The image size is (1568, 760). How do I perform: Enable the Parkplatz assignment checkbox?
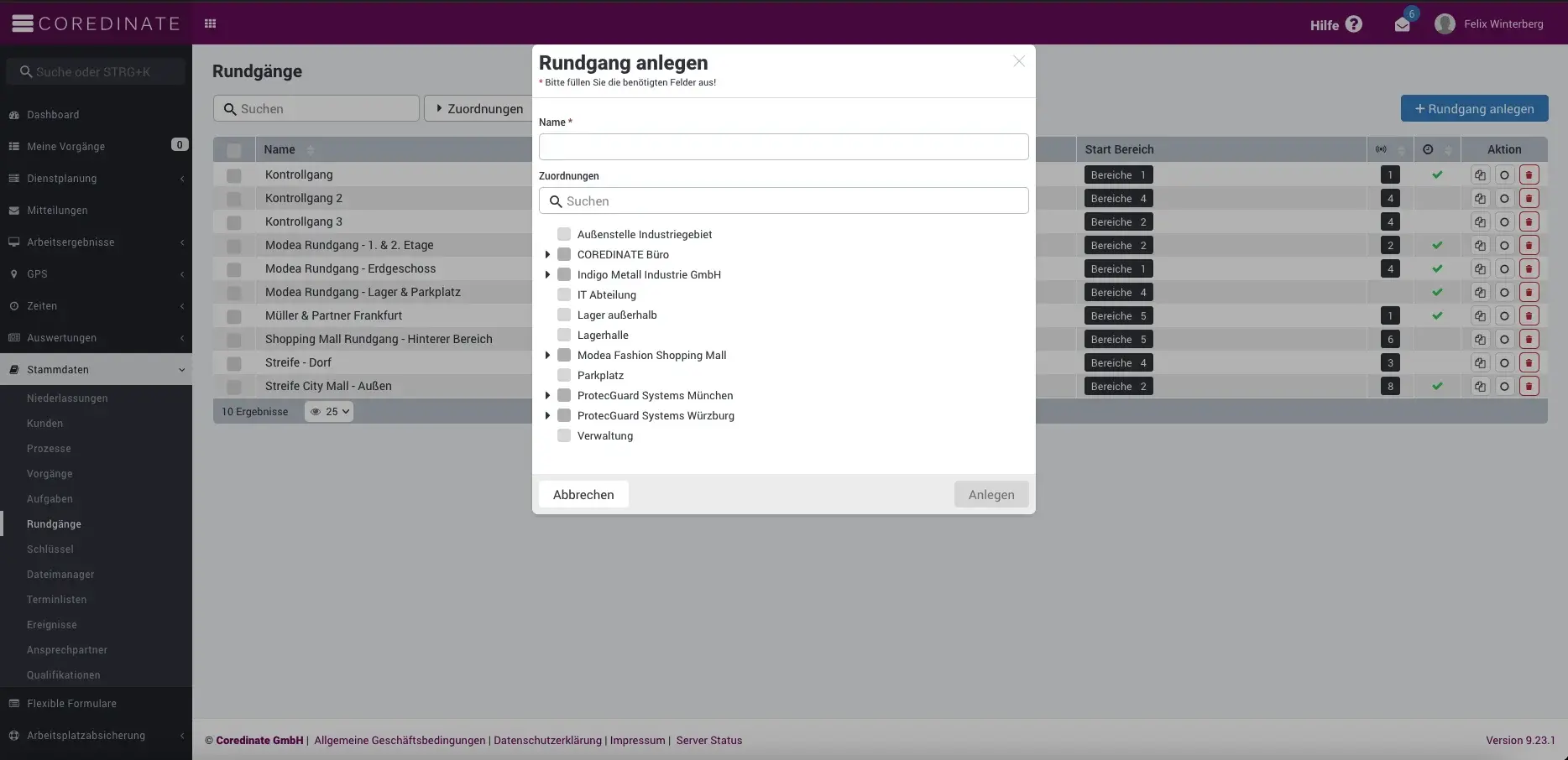click(564, 375)
